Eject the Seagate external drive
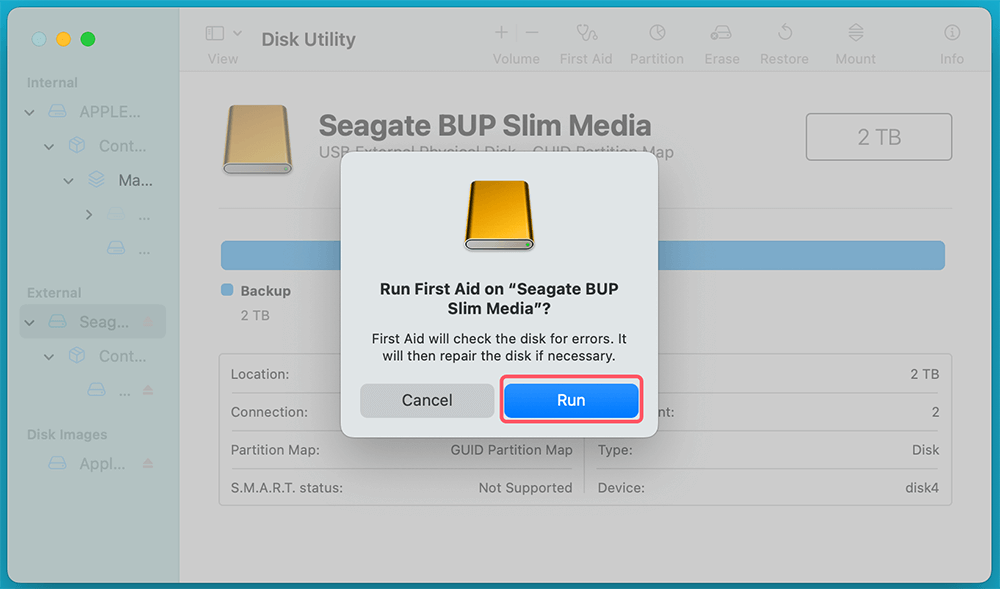 pyautogui.click(x=148, y=322)
